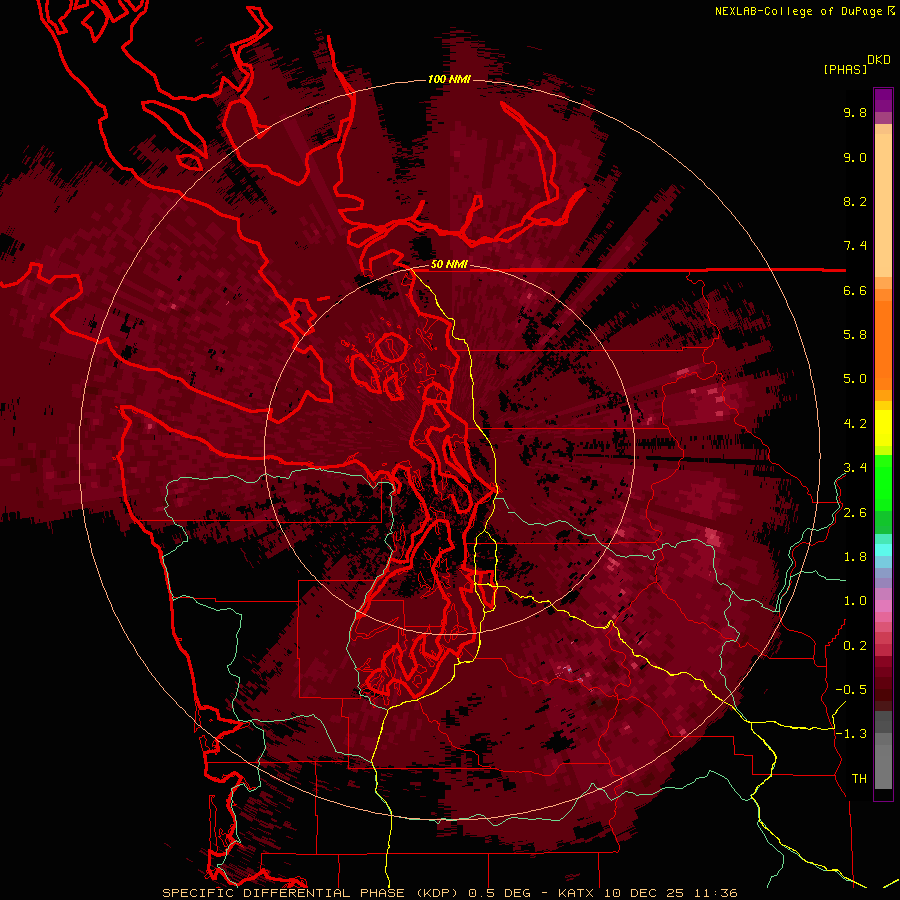The image size is (900, 900).
Task: Click the 4.2 value on color scale
Action: point(855,424)
